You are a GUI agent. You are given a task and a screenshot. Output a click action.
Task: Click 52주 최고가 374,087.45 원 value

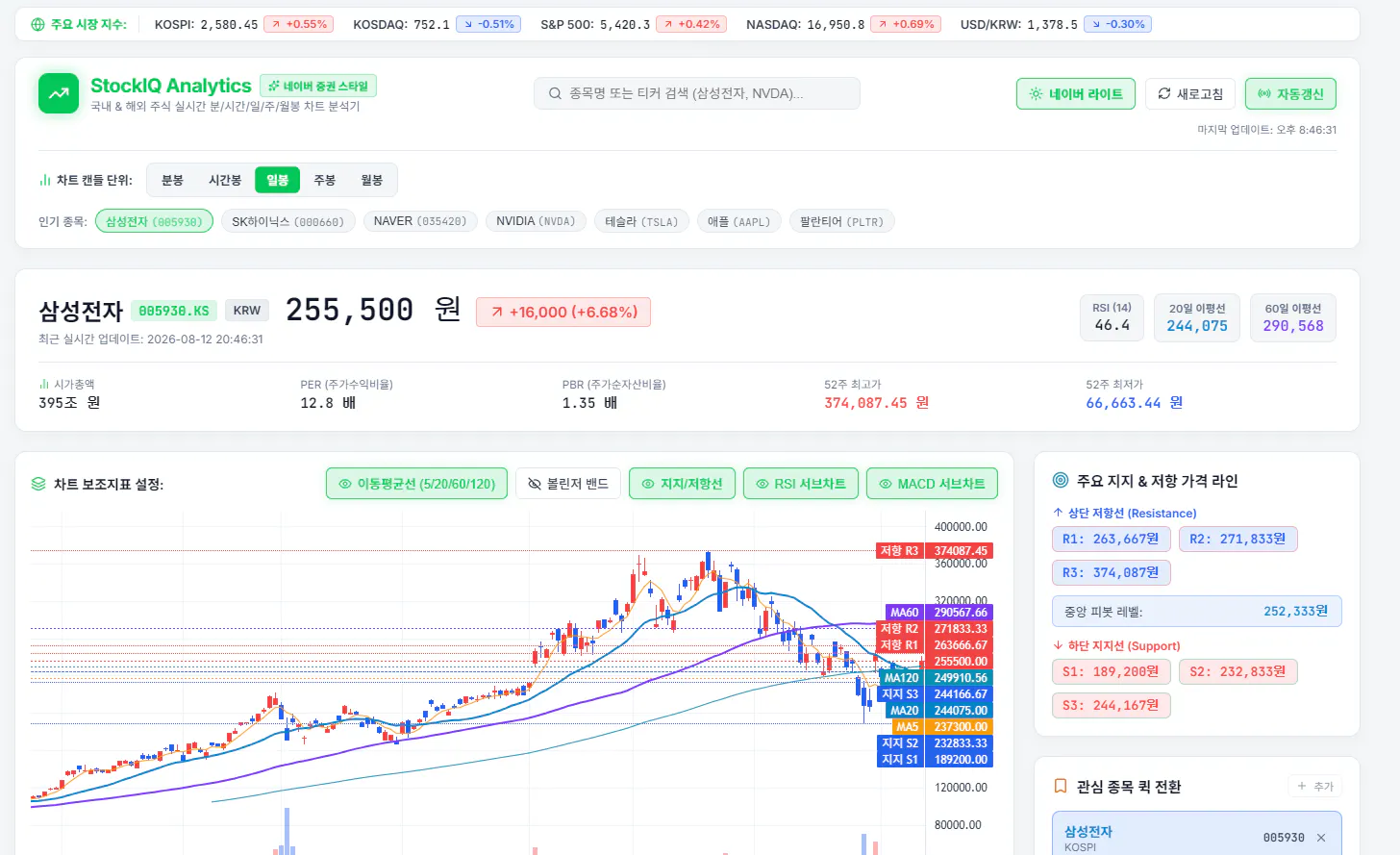[877, 403]
